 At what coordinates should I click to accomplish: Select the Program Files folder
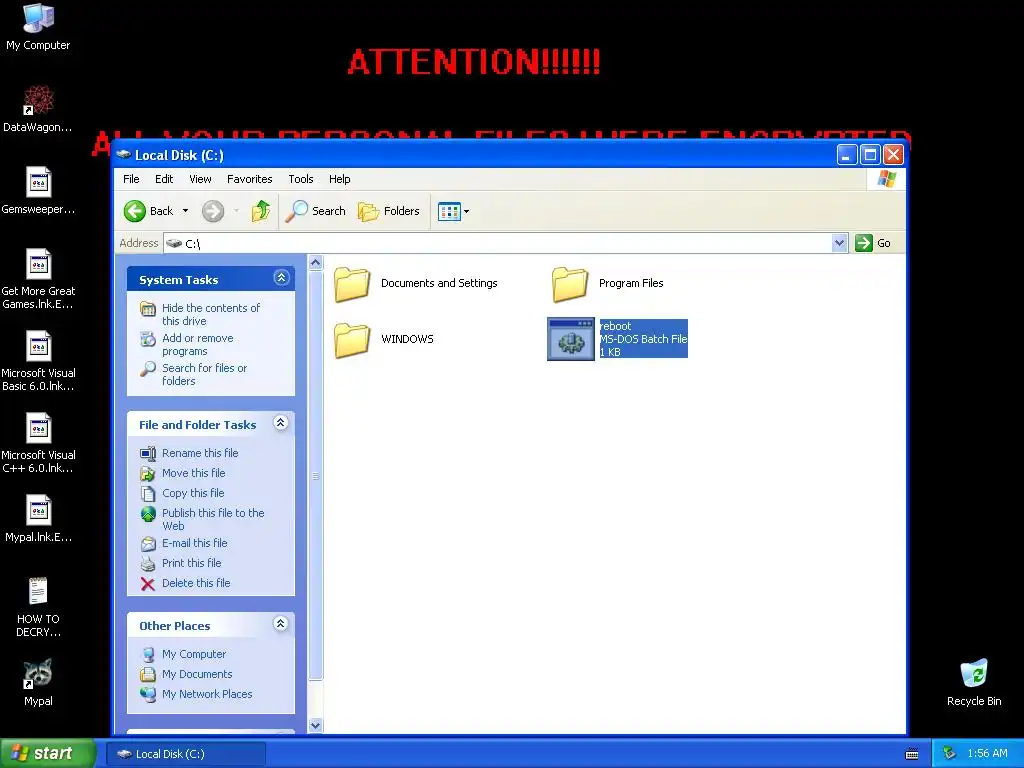pyautogui.click(x=607, y=283)
